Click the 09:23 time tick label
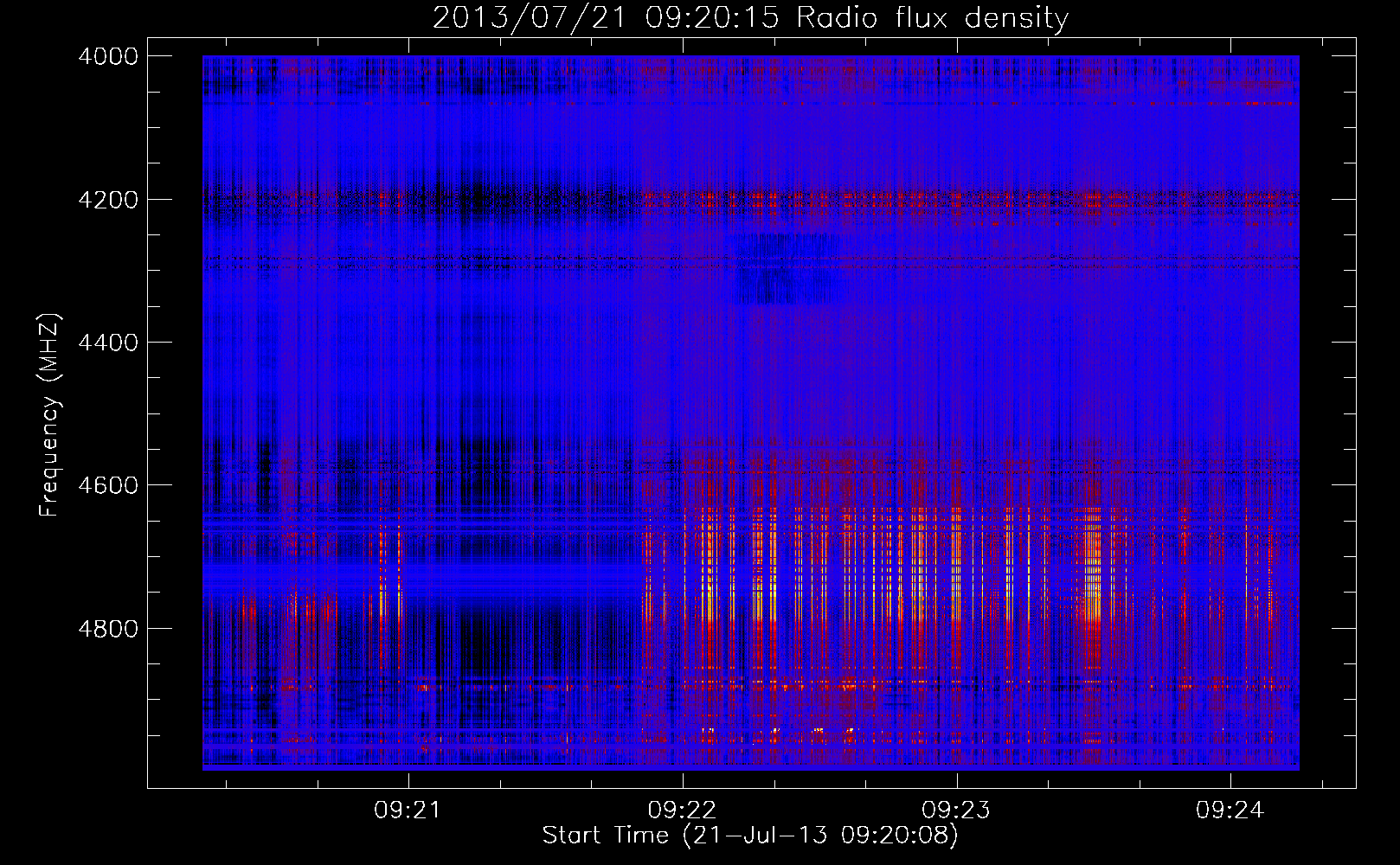The width and height of the screenshot is (1400, 865). click(956, 811)
